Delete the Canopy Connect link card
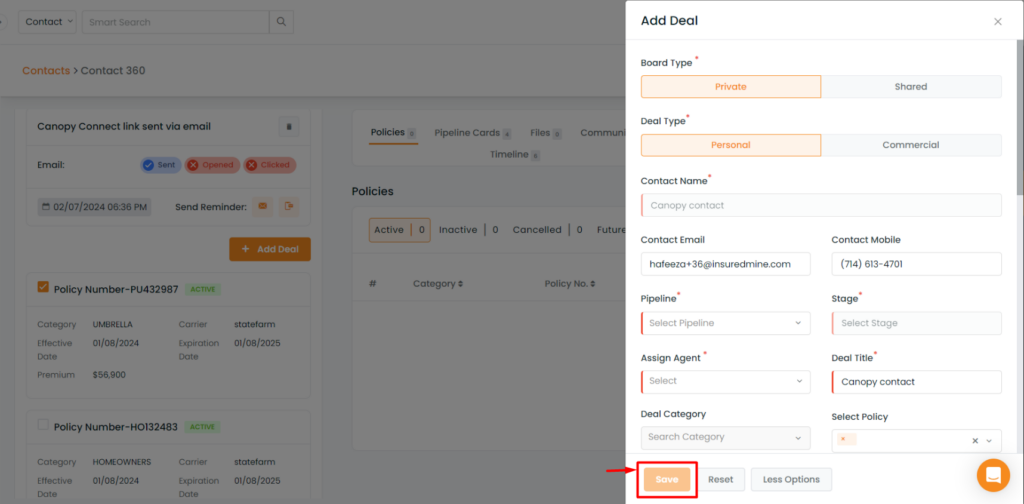Image resolution: width=1024 pixels, height=504 pixels. click(x=289, y=127)
